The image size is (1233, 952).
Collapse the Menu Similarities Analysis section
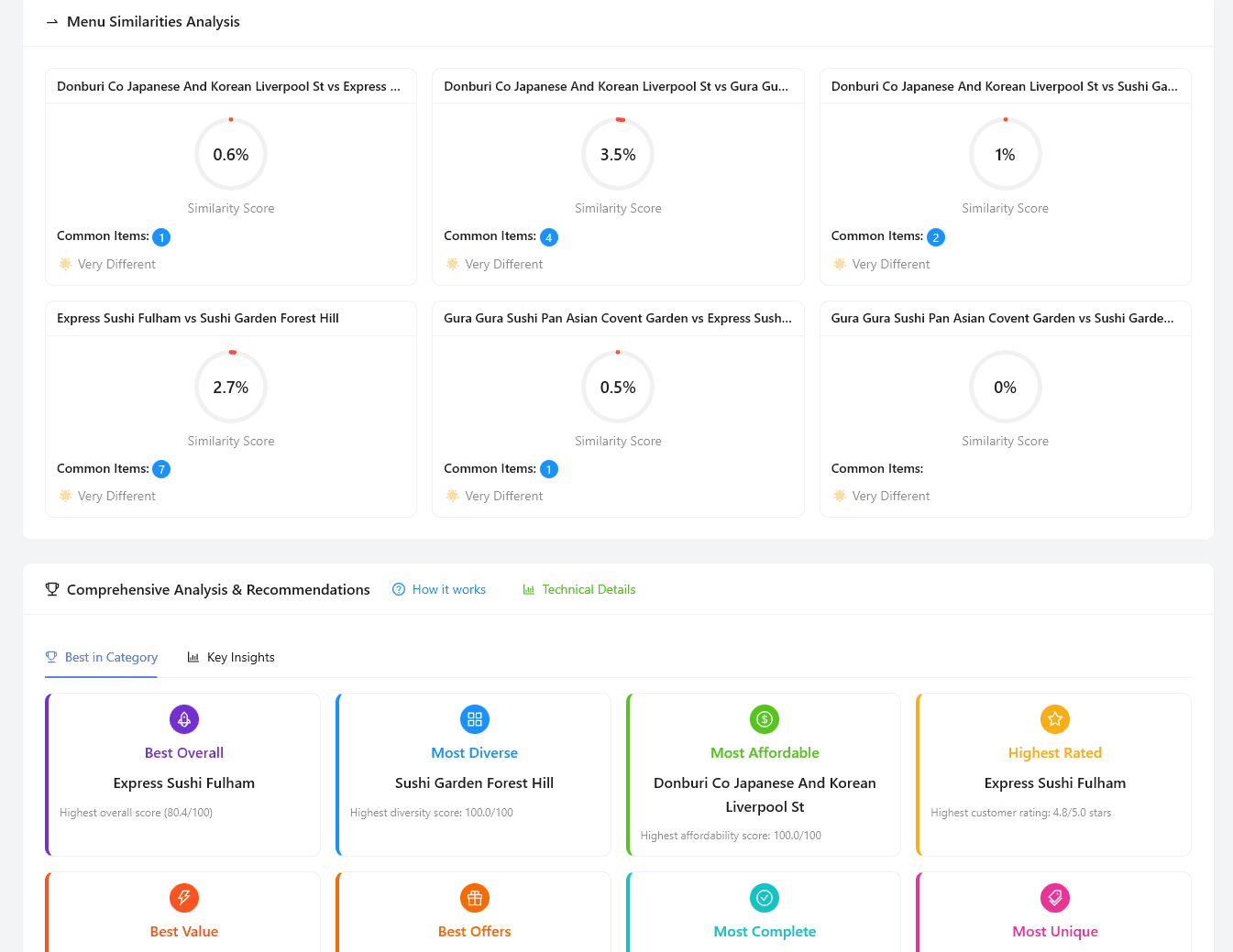(x=52, y=22)
